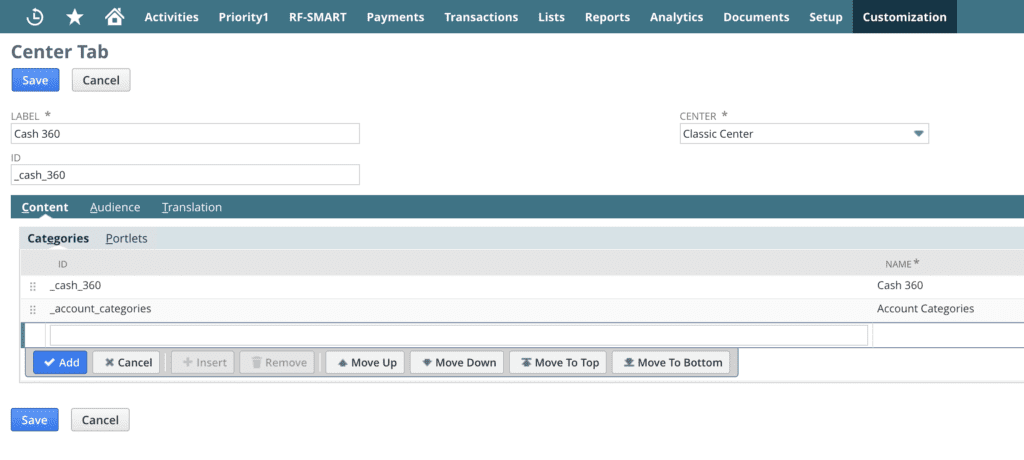Open the Documents menu
Screen dimensions: 1024x460
(x=756, y=17)
